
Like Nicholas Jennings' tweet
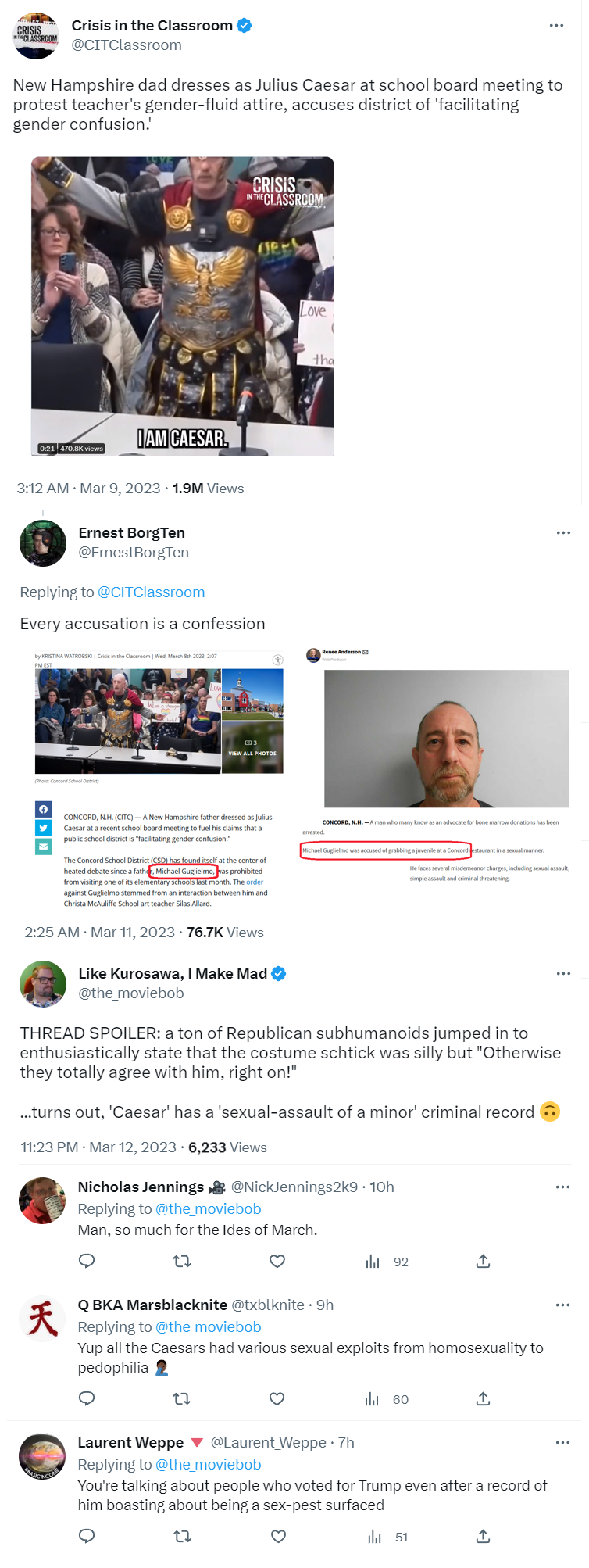pos(277,1261)
